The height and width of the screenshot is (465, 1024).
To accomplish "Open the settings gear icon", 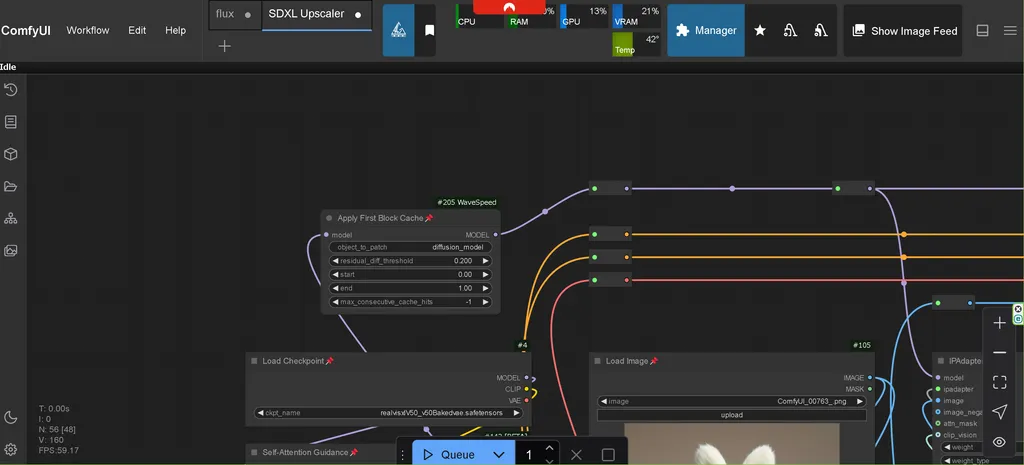I will [10, 449].
